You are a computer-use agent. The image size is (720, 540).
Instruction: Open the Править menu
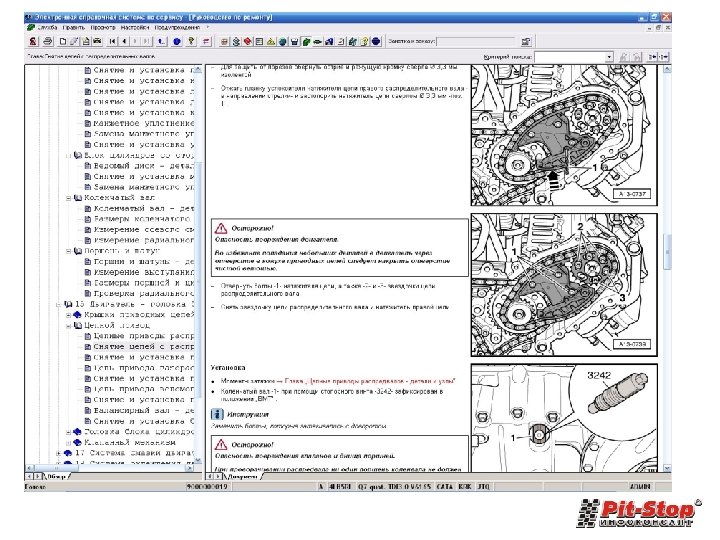pos(73,28)
